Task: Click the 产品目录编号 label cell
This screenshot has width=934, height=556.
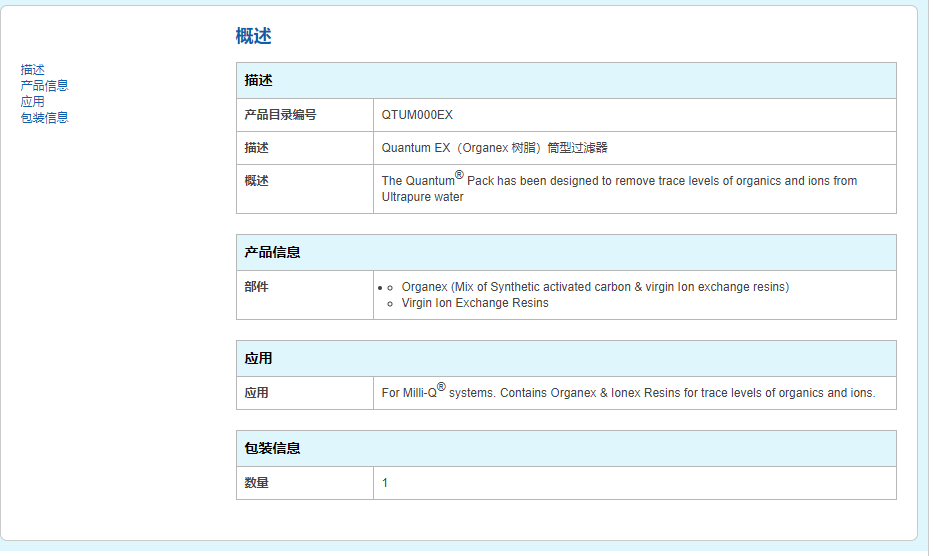Action: (x=305, y=115)
